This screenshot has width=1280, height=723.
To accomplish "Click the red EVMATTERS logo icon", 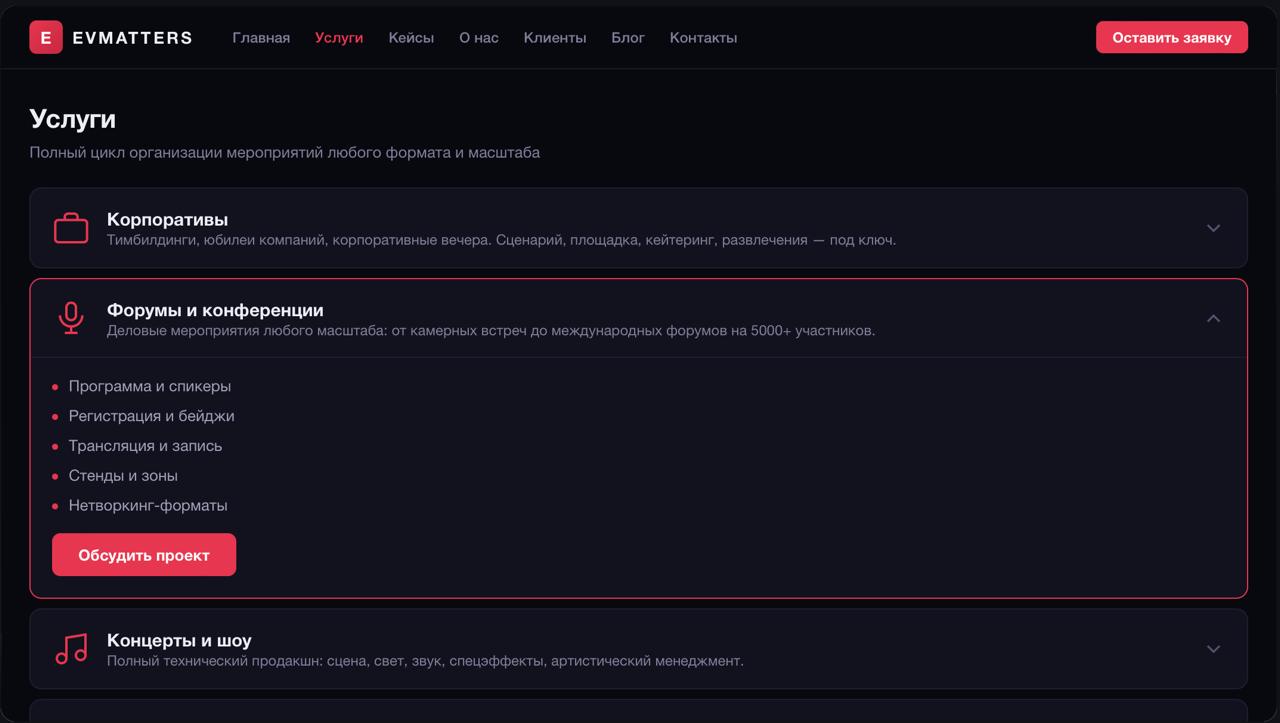I will [x=46, y=38].
